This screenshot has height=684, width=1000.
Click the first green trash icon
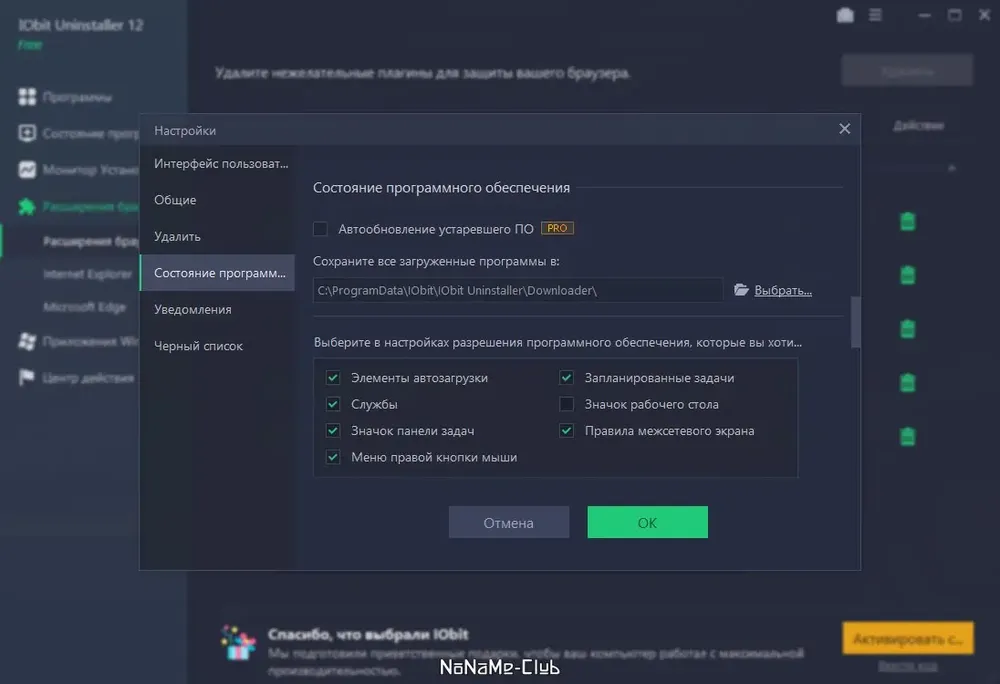pos(908,221)
